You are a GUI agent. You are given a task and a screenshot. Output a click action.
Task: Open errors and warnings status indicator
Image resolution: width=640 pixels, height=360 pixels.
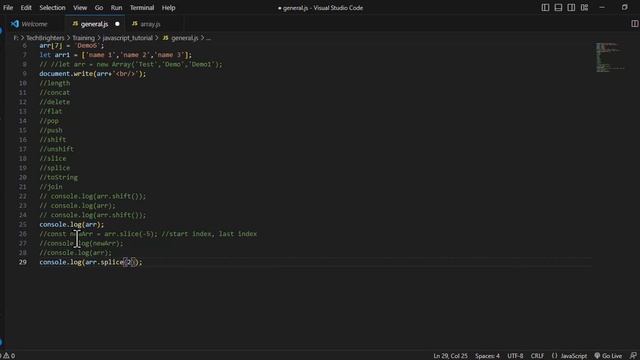8,356
